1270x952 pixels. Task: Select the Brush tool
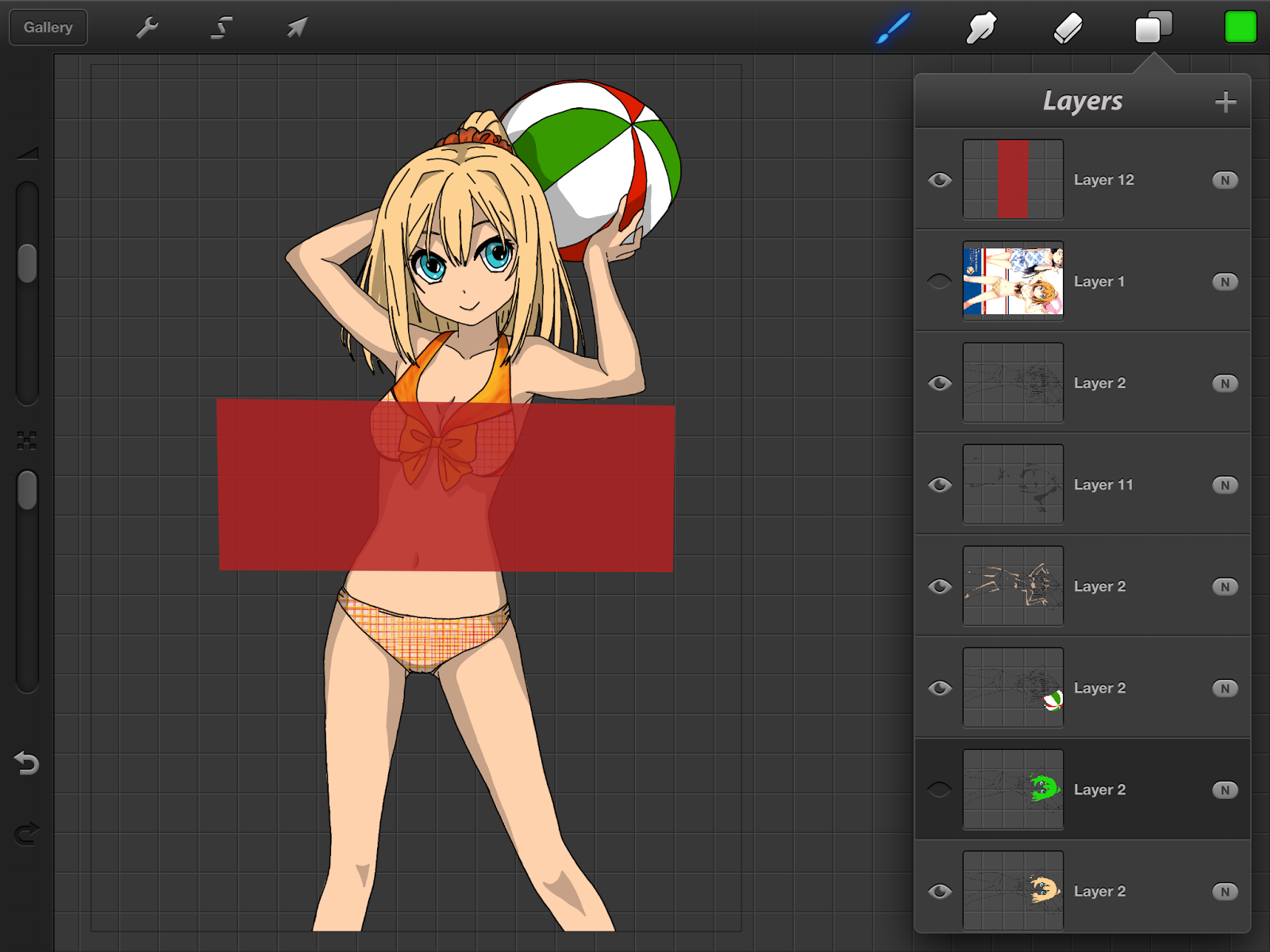(x=894, y=28)
